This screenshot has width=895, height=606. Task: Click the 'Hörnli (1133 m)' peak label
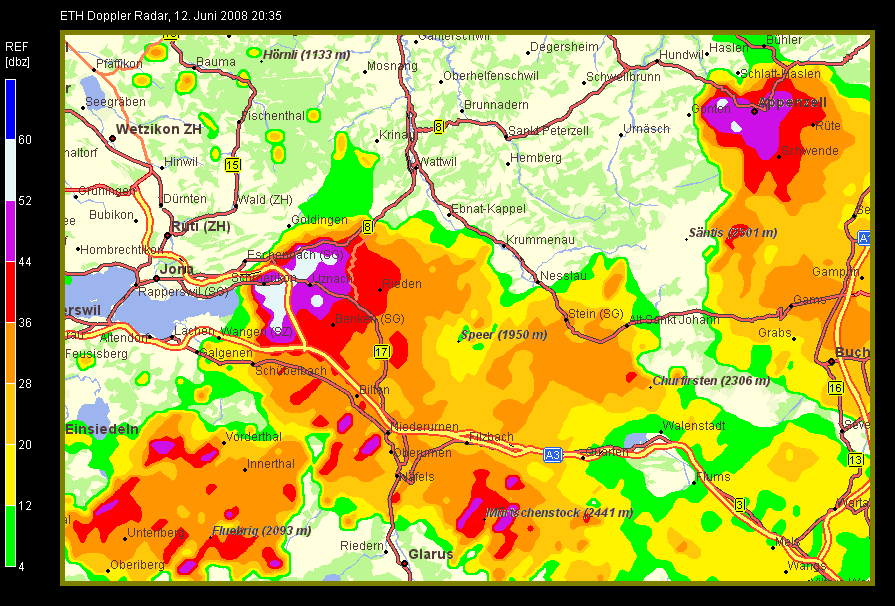(x=307, y=55)
